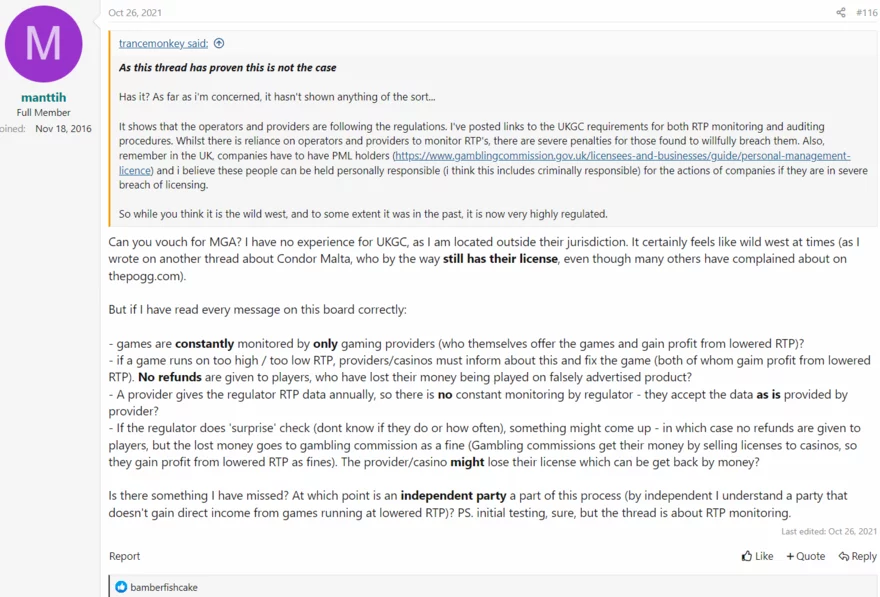Click the 'trancemonkey said:' quote link

(163, 43)
